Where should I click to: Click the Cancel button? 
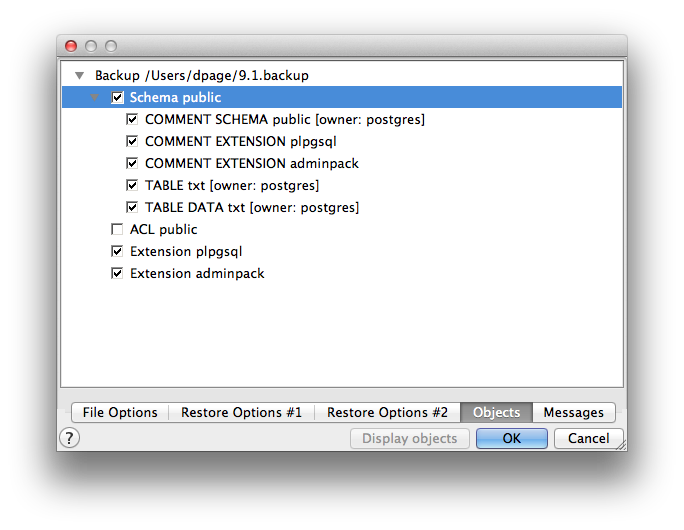click(x=588, y=438)
